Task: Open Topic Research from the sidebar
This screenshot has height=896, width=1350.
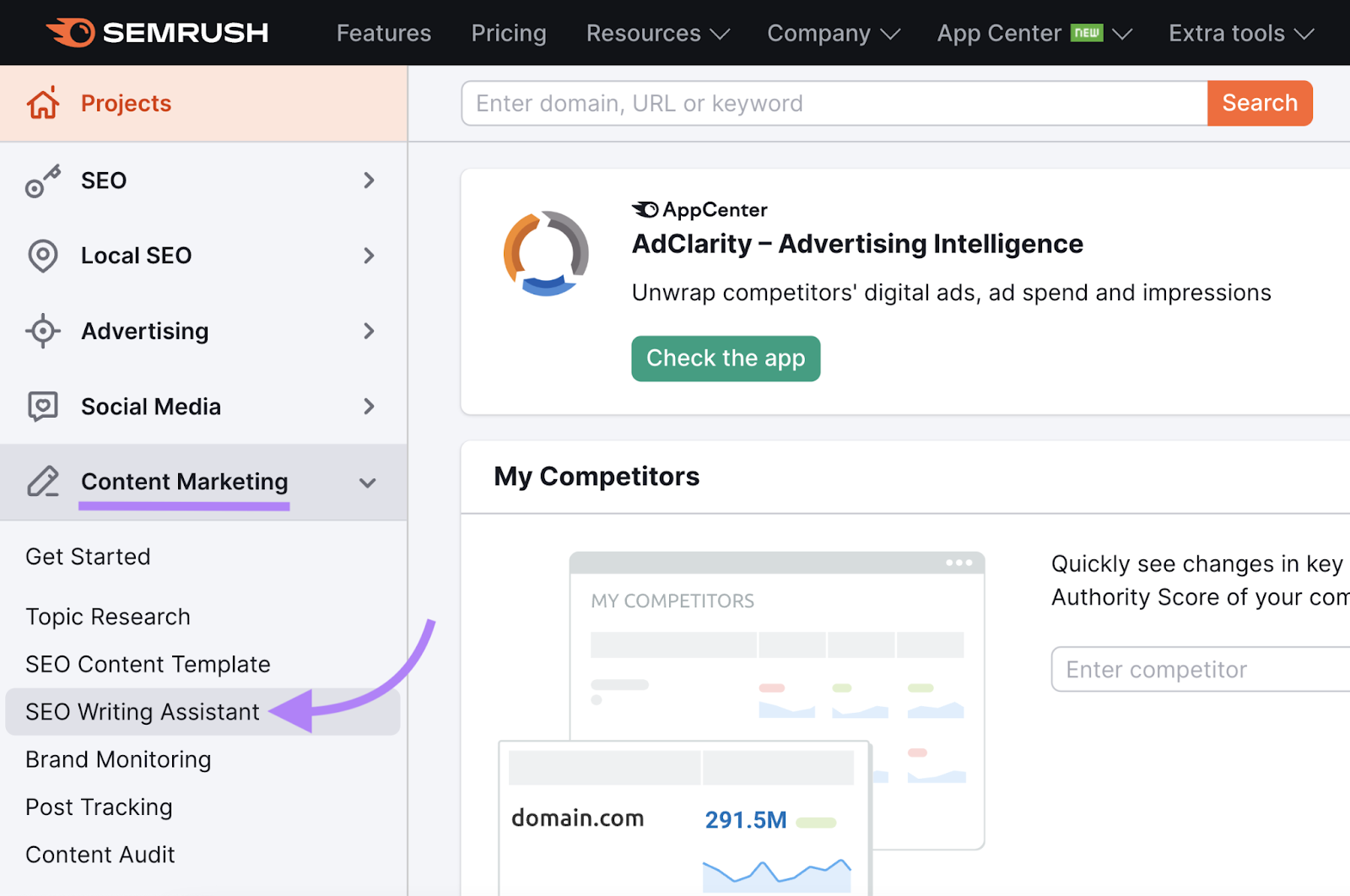Action: click(107, 616)
